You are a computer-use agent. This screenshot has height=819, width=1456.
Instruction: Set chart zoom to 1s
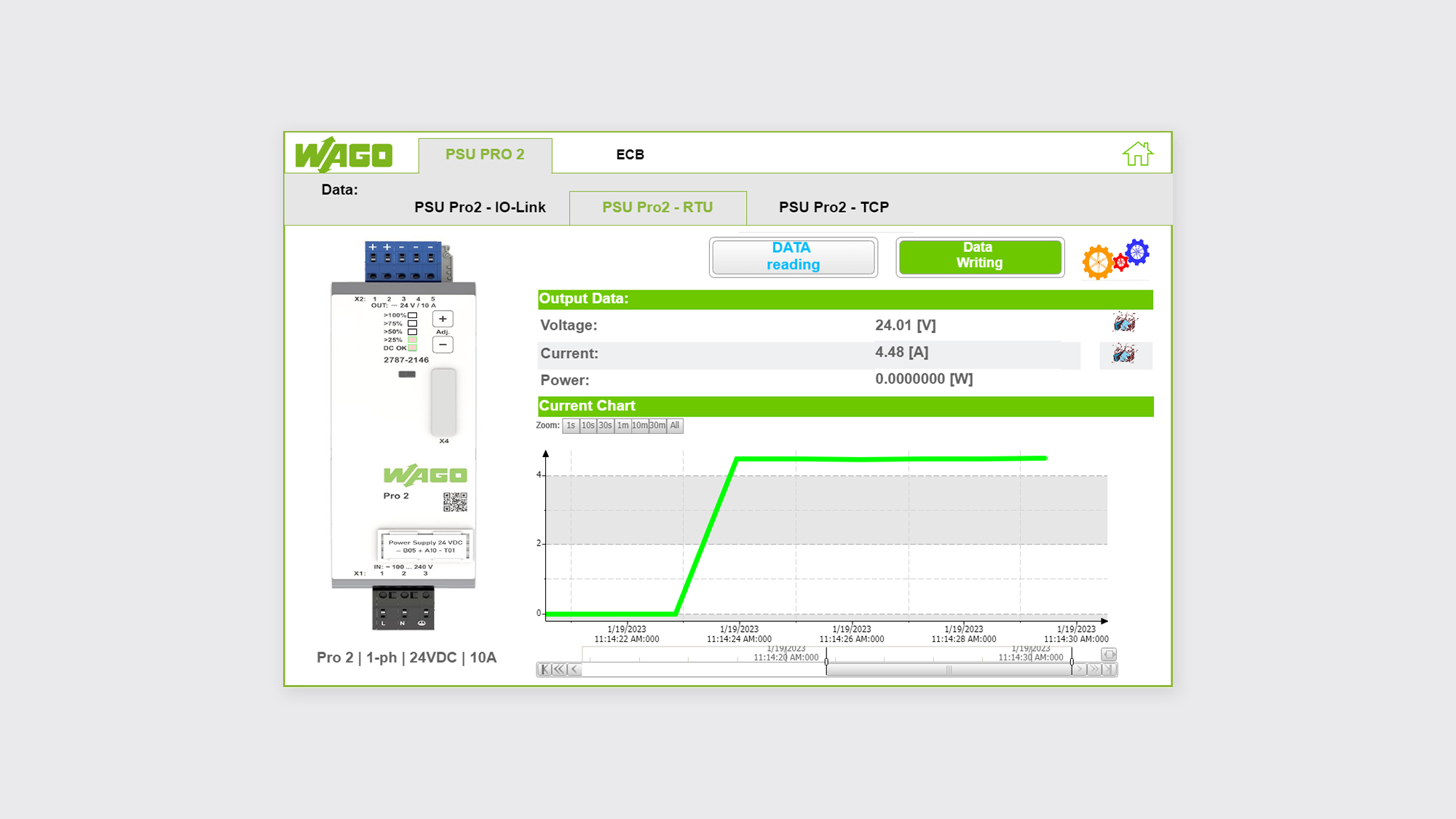(x=571, y=426)
